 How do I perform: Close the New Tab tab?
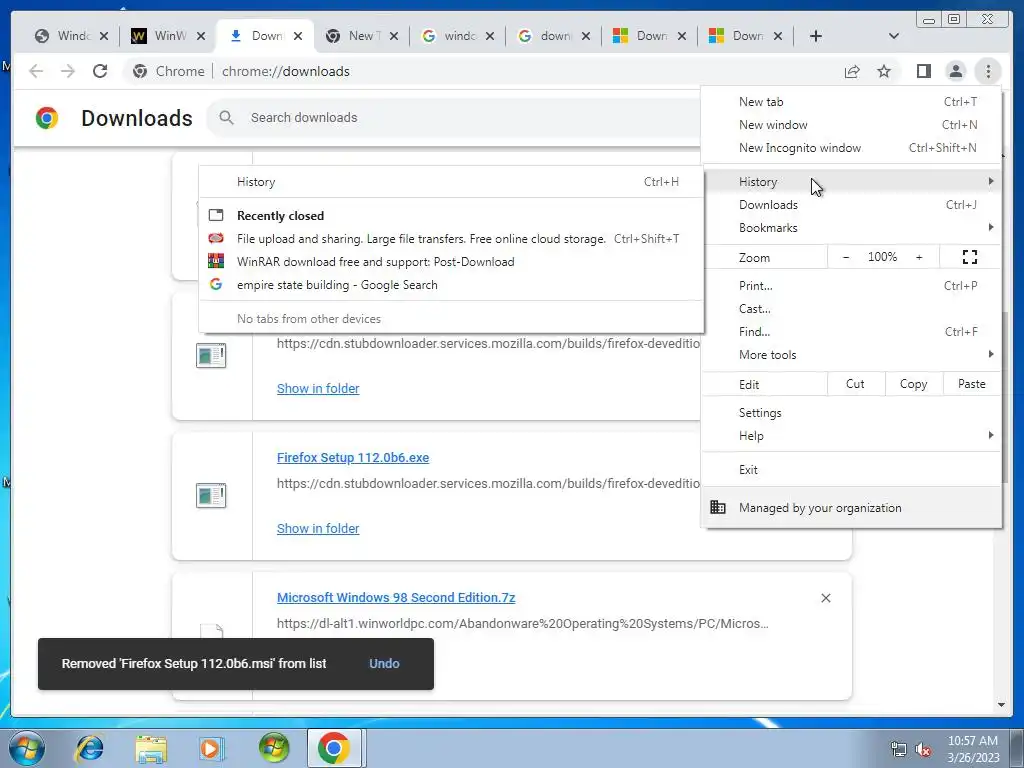point(394,36)
